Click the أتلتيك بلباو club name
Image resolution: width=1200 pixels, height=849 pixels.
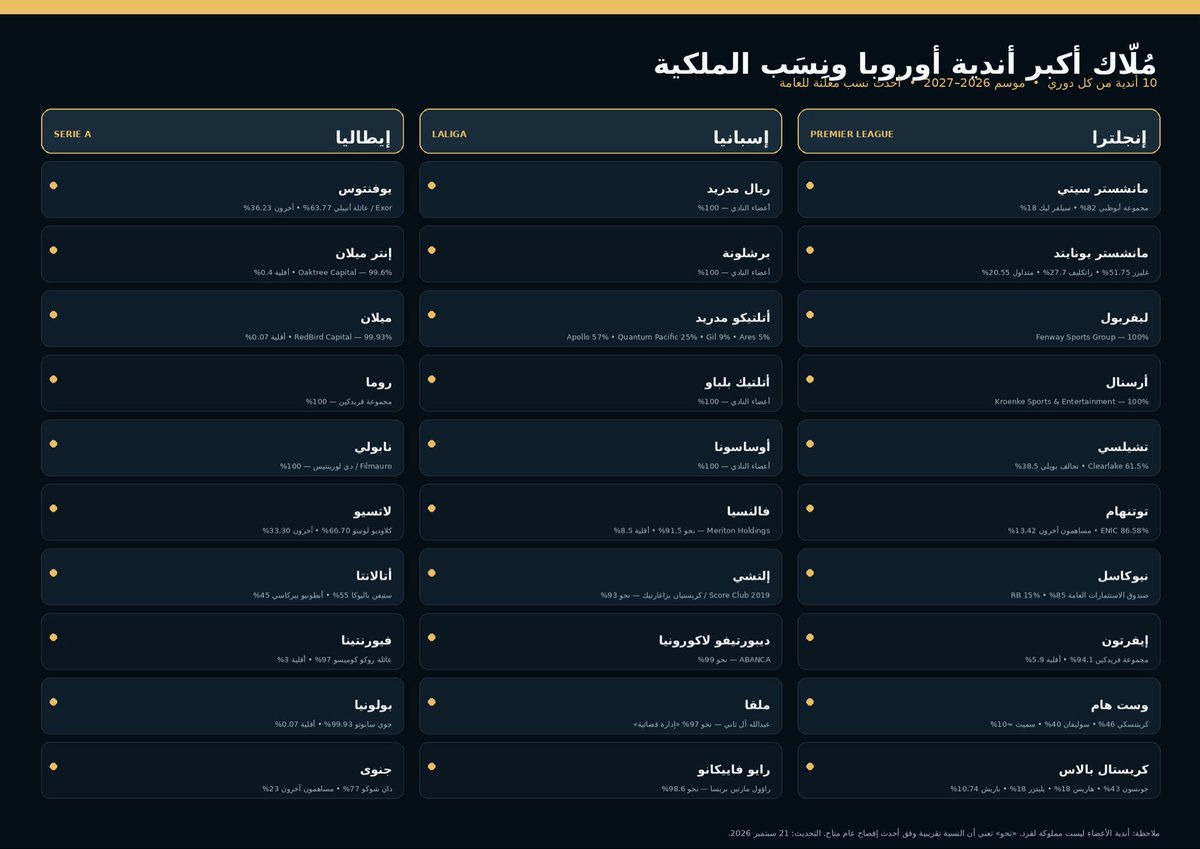coord(737,382)
